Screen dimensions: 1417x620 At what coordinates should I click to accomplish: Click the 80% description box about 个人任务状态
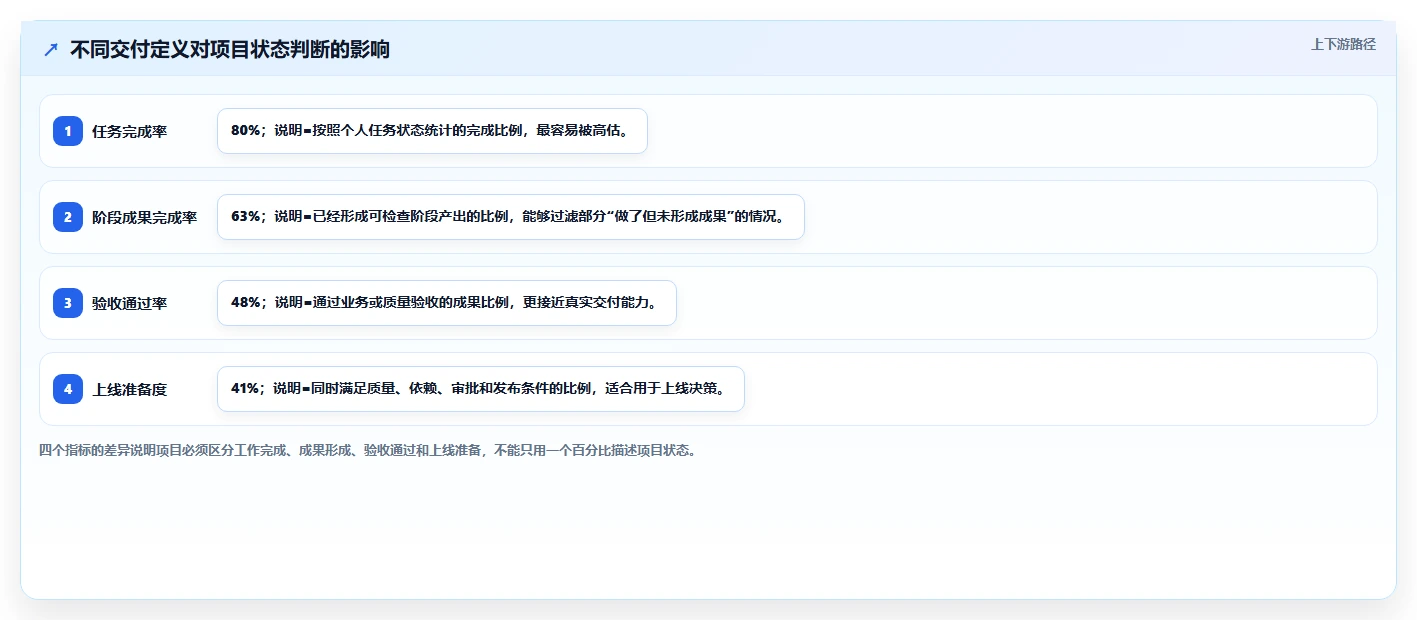pyautogui.click(x=432, y=131)
